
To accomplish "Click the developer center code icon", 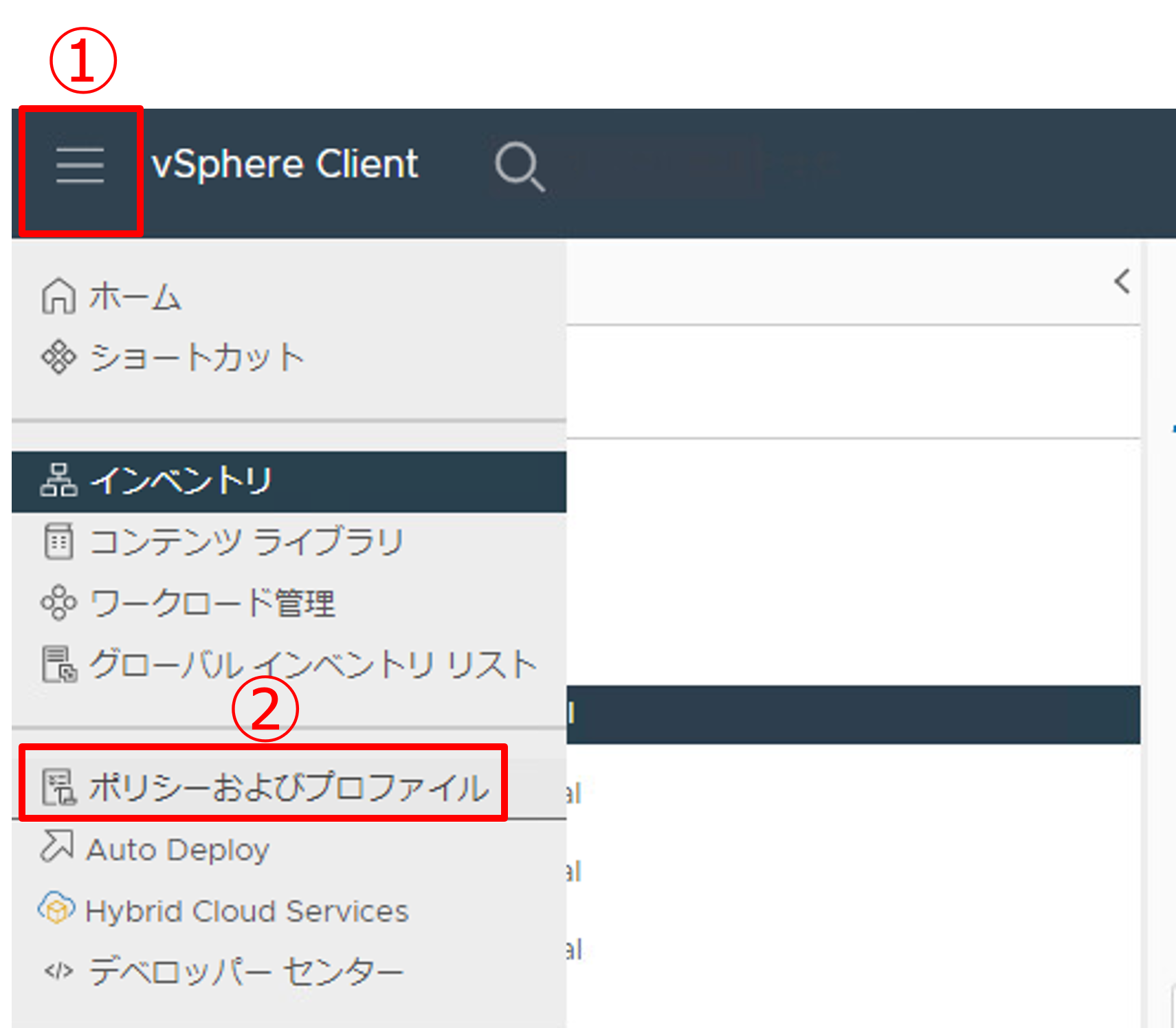I will point(58,971).
